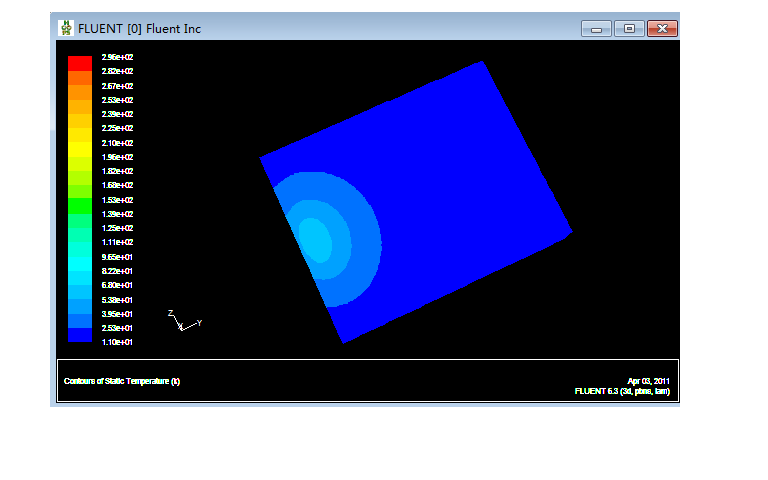Viewport: 768px width, 480px height.
Task: Select the red swatch atop the legend
Action: (80, 63)
